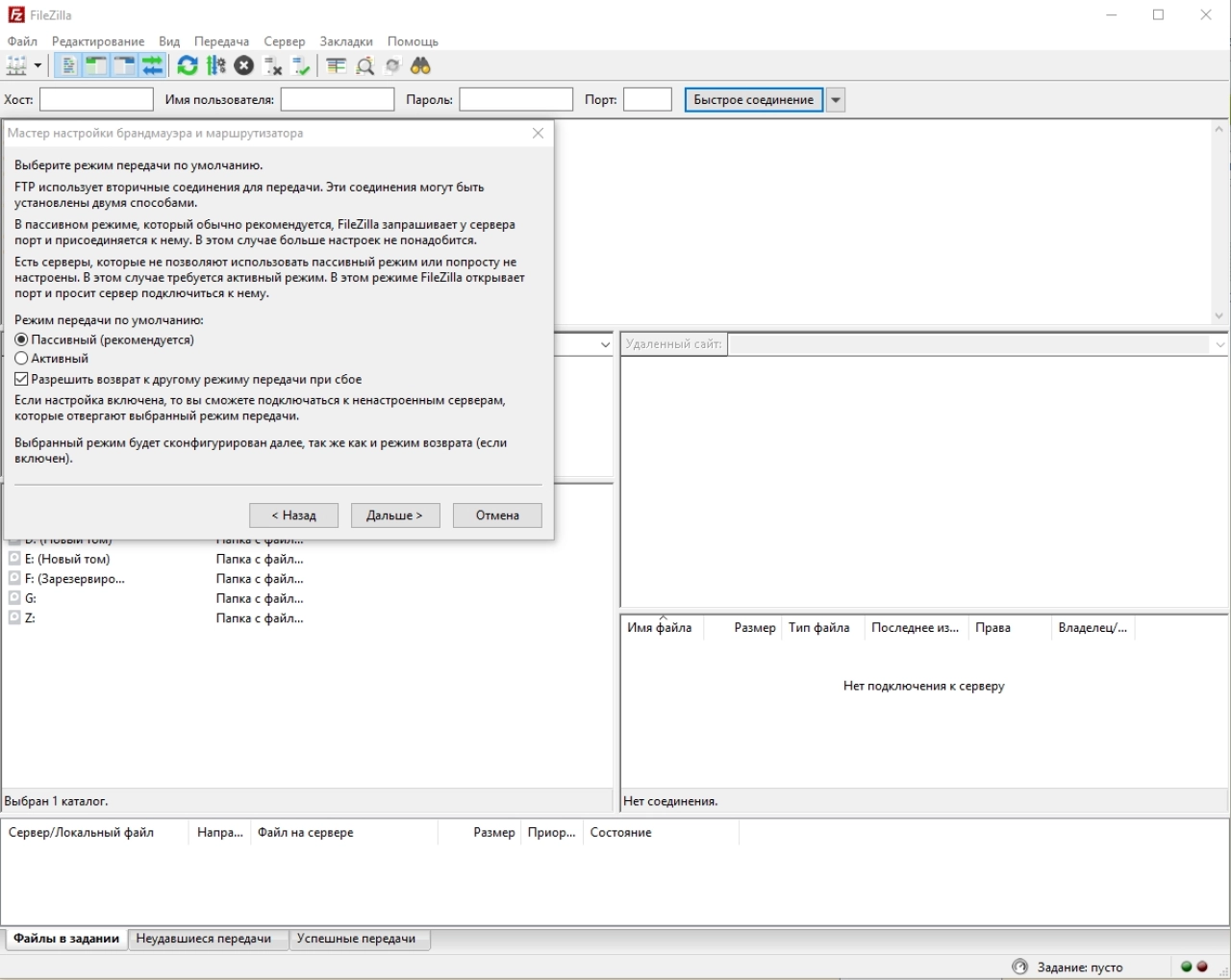The height and width of the screenshot is (980, 1231).
Task: Refresh the file and folder lists
Action: [x=188, y=65]
